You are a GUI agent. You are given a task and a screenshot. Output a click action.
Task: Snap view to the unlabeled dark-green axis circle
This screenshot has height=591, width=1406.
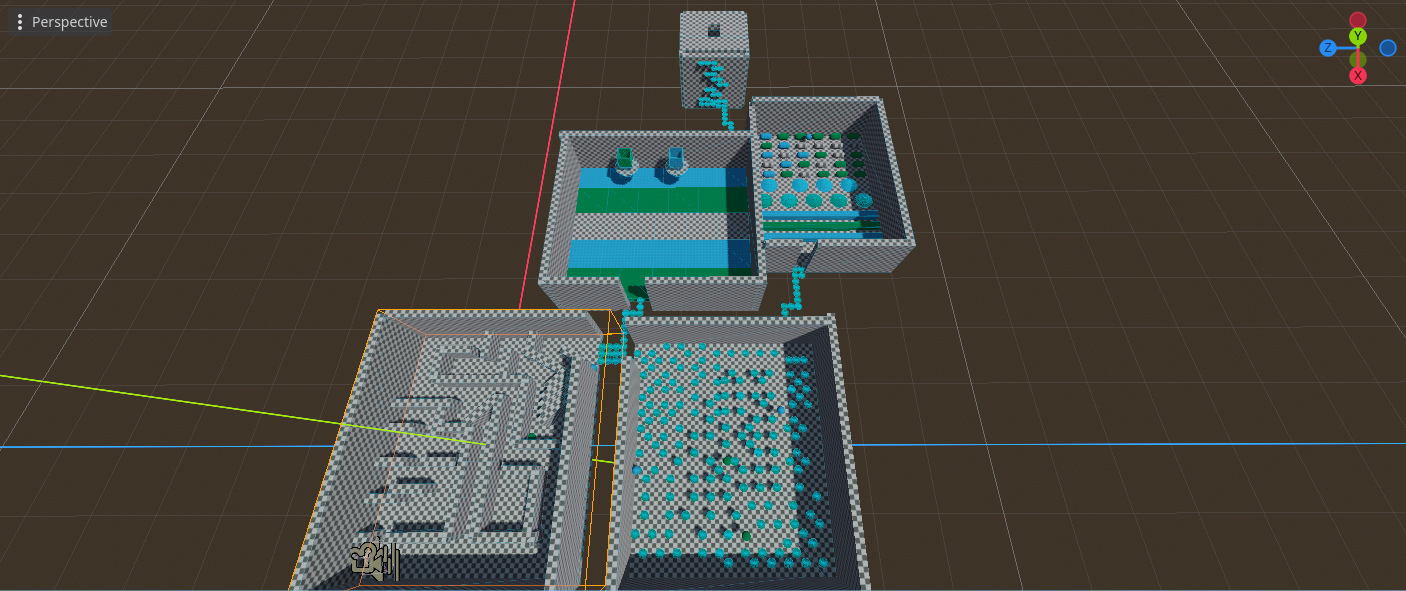pyautogui.click(x=1358, y=59)
